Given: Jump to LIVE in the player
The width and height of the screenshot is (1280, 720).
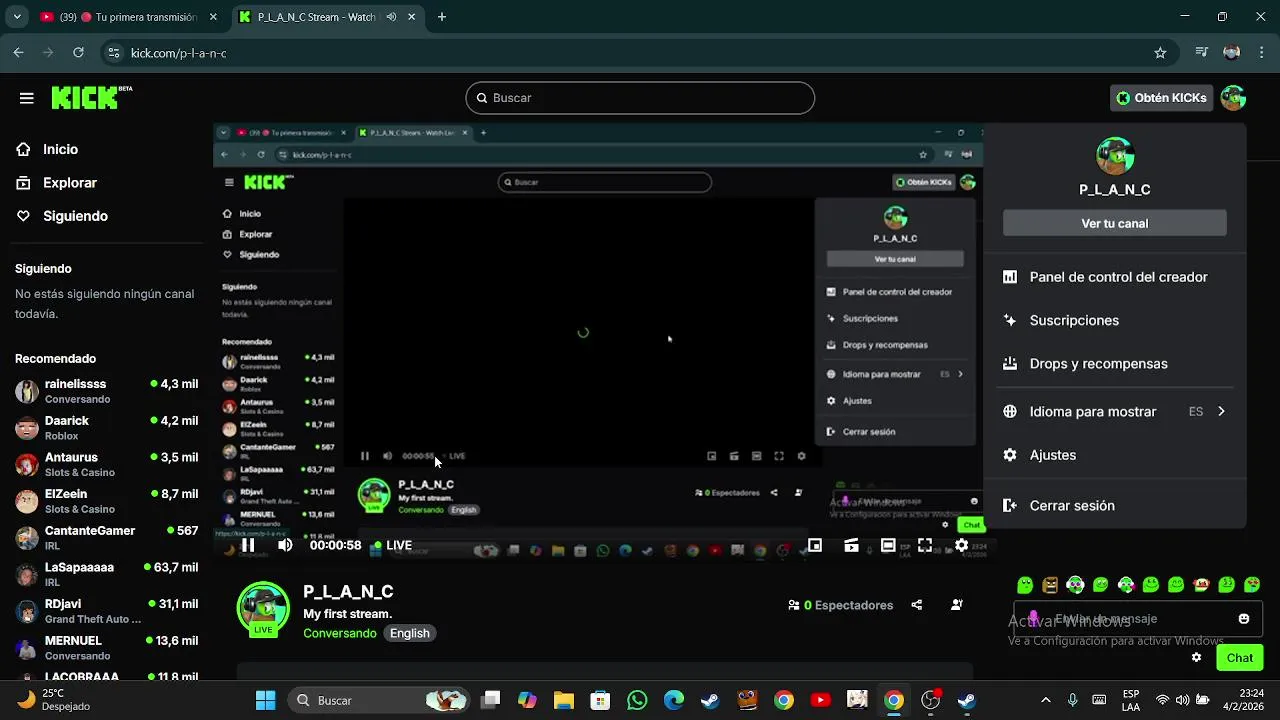Looking at the screenshot, I should click(x=393, y=545).
